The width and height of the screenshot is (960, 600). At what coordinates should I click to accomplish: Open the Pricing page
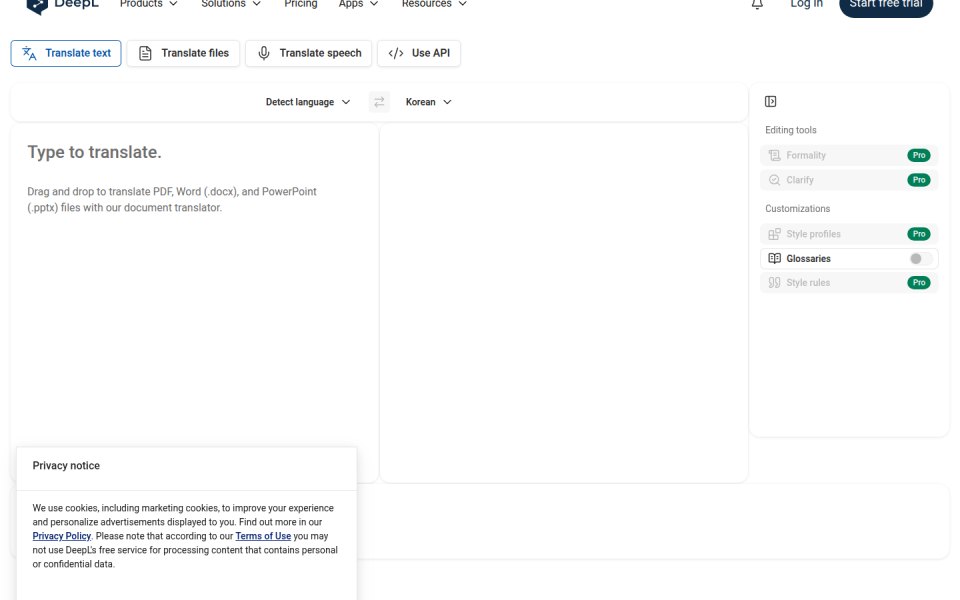pyautogui.click(x=301, y=4)
